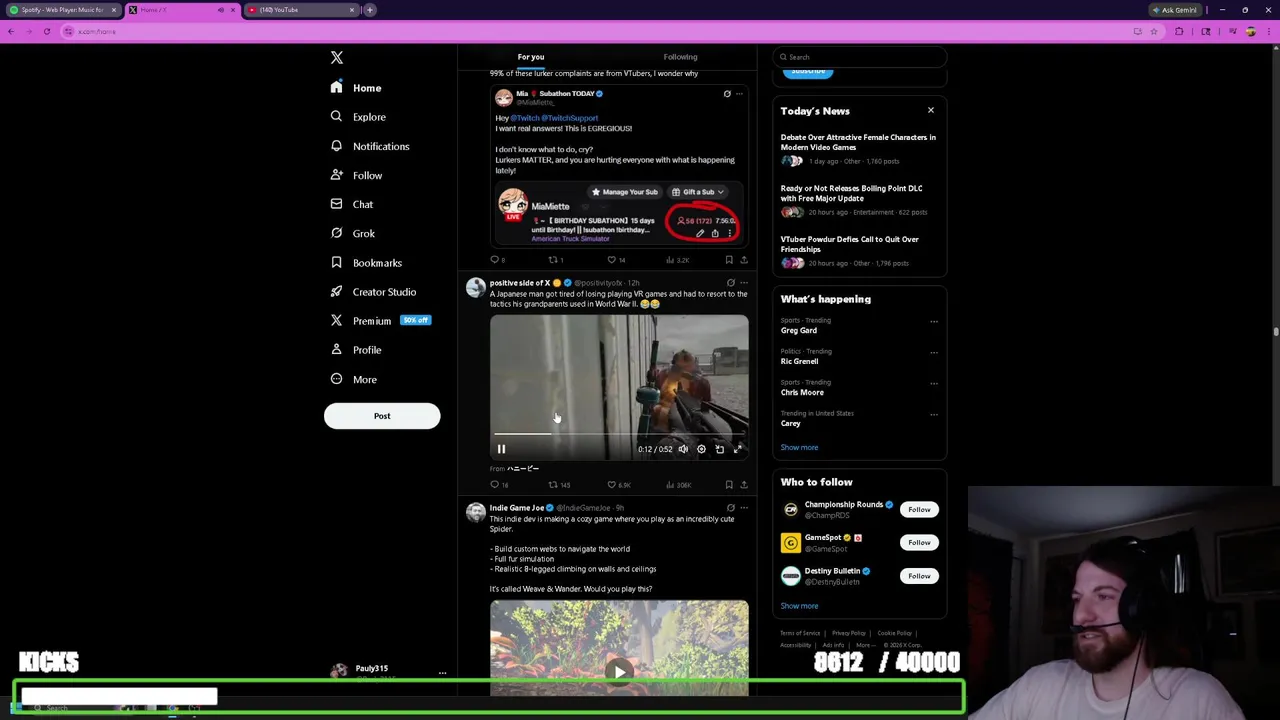The width and height of the screenshot is (1280, 720).
Task: Seek on the VR video progress bar
Action: tap(619, 434)
